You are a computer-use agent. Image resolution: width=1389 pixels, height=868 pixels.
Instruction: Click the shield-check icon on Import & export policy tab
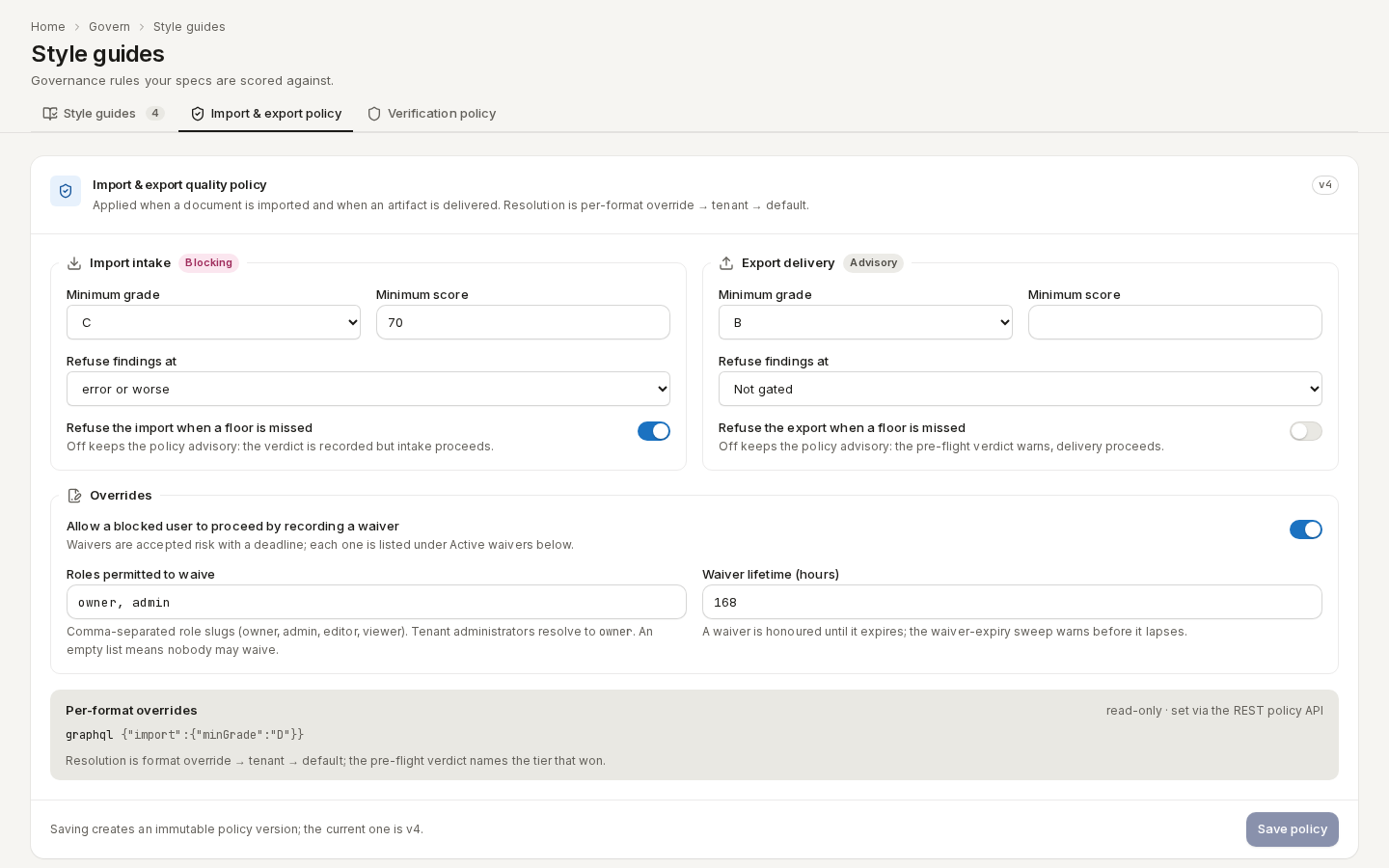click(x=198, y=114)
